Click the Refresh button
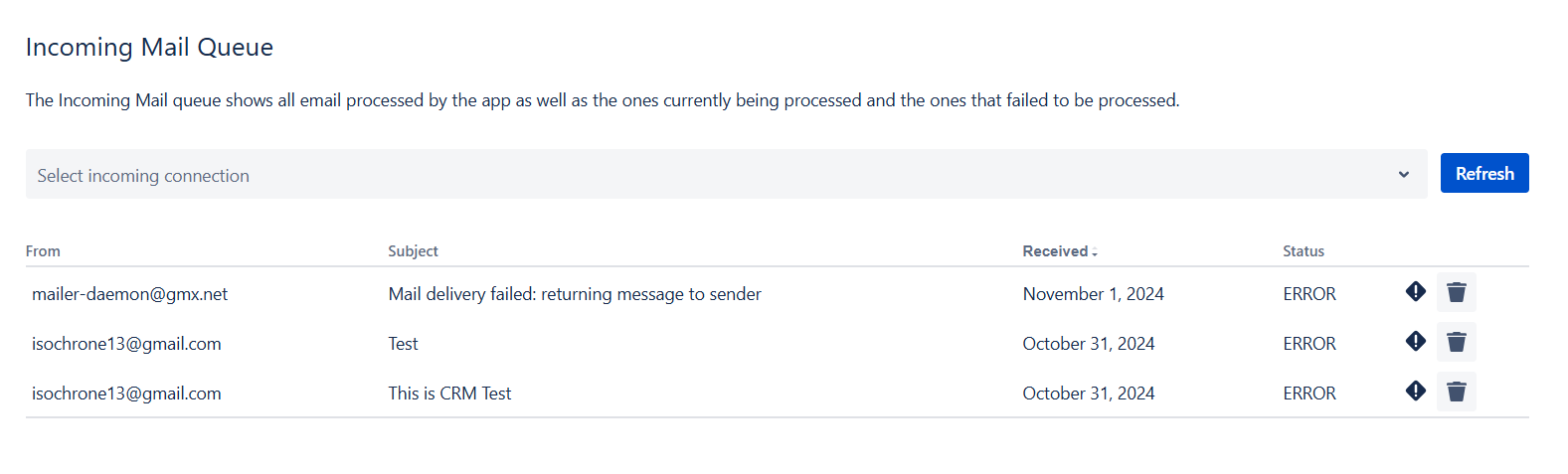The image size is (1568, 474). 1484,174
